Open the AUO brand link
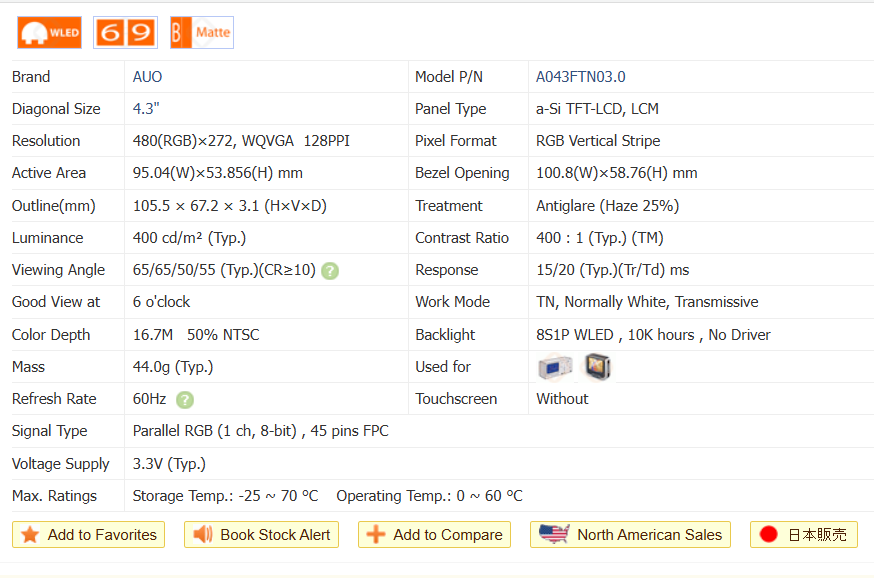874x578 pixels. [x=147, y=77]
